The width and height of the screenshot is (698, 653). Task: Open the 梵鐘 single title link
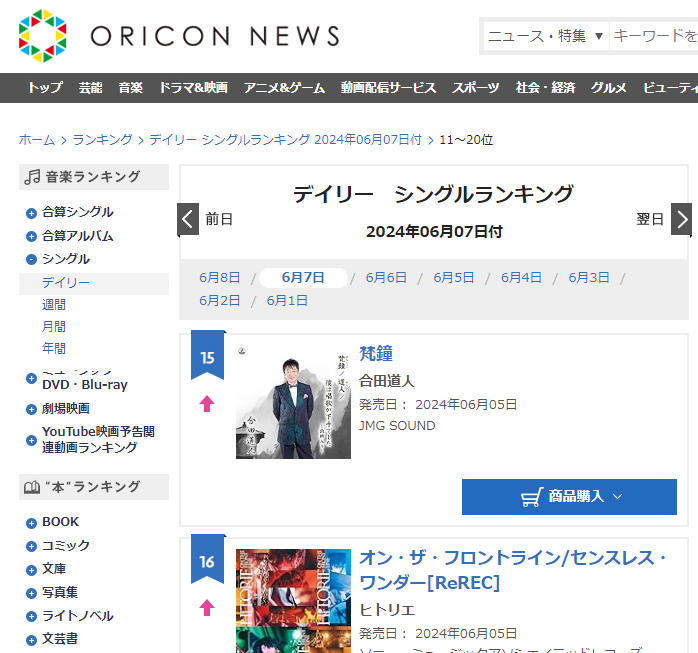point(376,353)
